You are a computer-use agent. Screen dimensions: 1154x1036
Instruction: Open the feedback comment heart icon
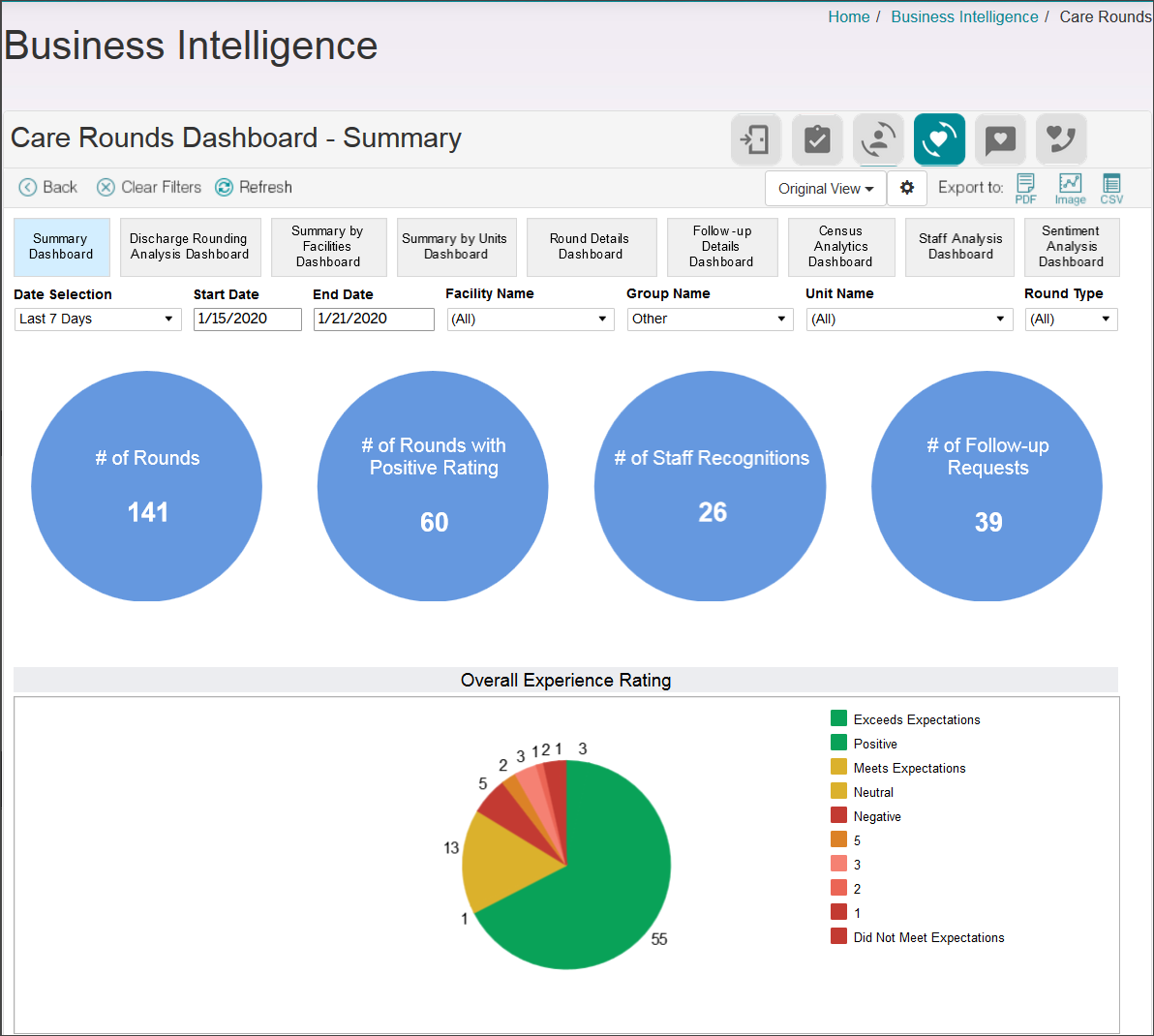pyautogui.click(x=1000, y=139)
